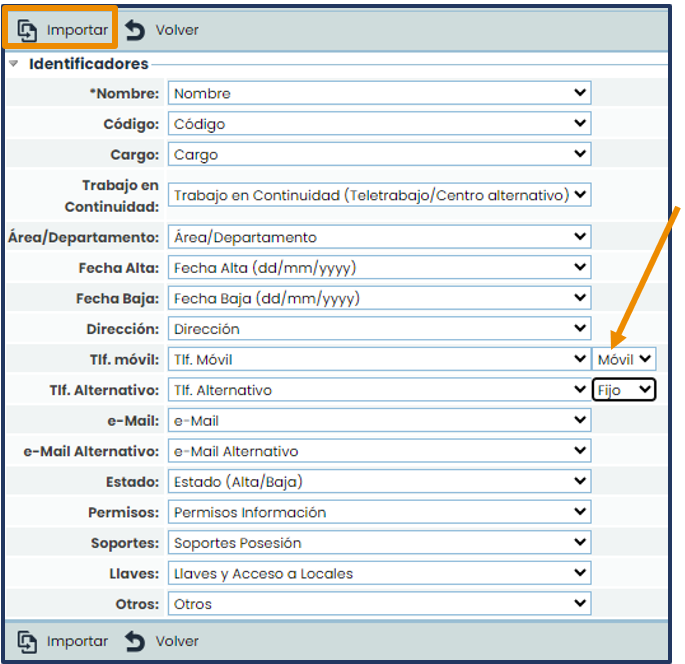The width and height of the screenshot is (685, 664).
Task: Click the bottom Importar text label
Action: point(77,641)
